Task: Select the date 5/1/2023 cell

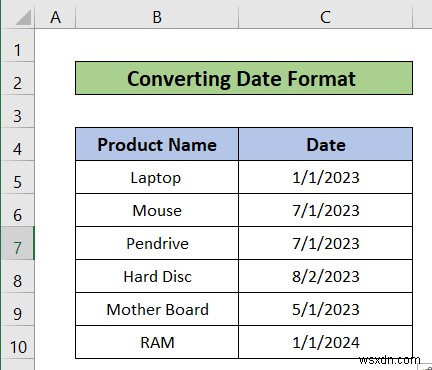Action: (326, 309)
